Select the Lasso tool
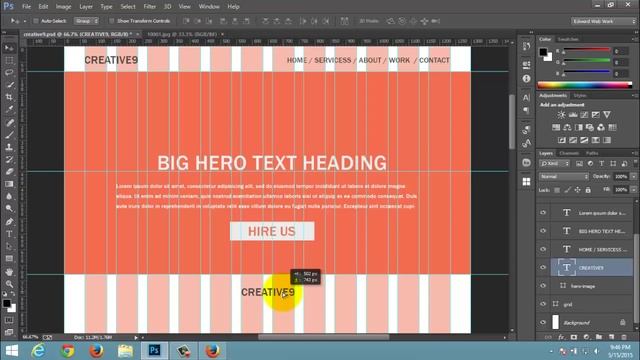The height and width of the screenshot is (360, 640). 9,73
